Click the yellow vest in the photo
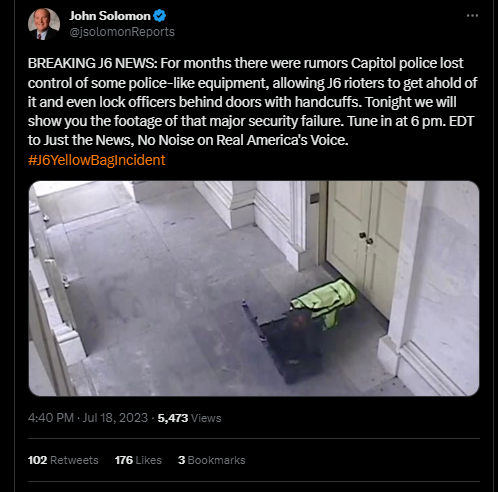The height and width of the screenshot is (492, 498). click(x=324, y=302)
